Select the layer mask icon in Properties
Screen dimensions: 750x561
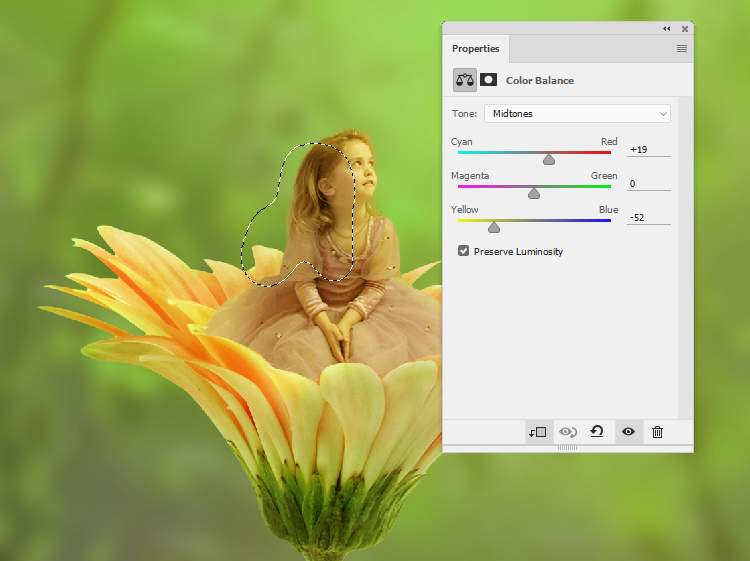pos(488,80)
